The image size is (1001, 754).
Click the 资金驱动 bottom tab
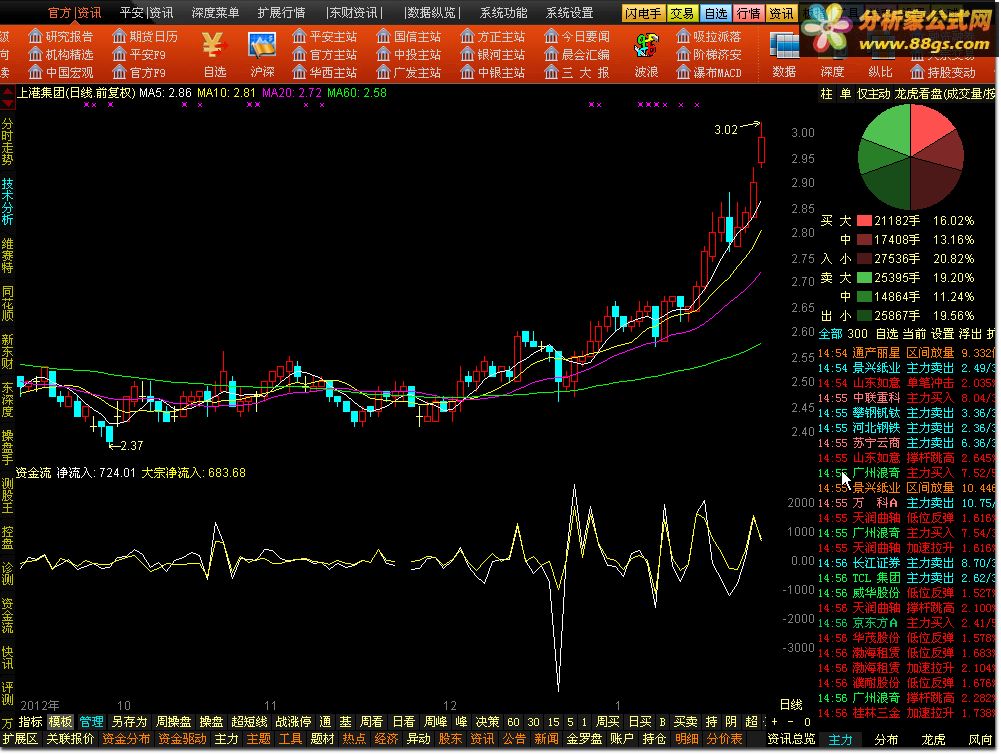[182, 739]
